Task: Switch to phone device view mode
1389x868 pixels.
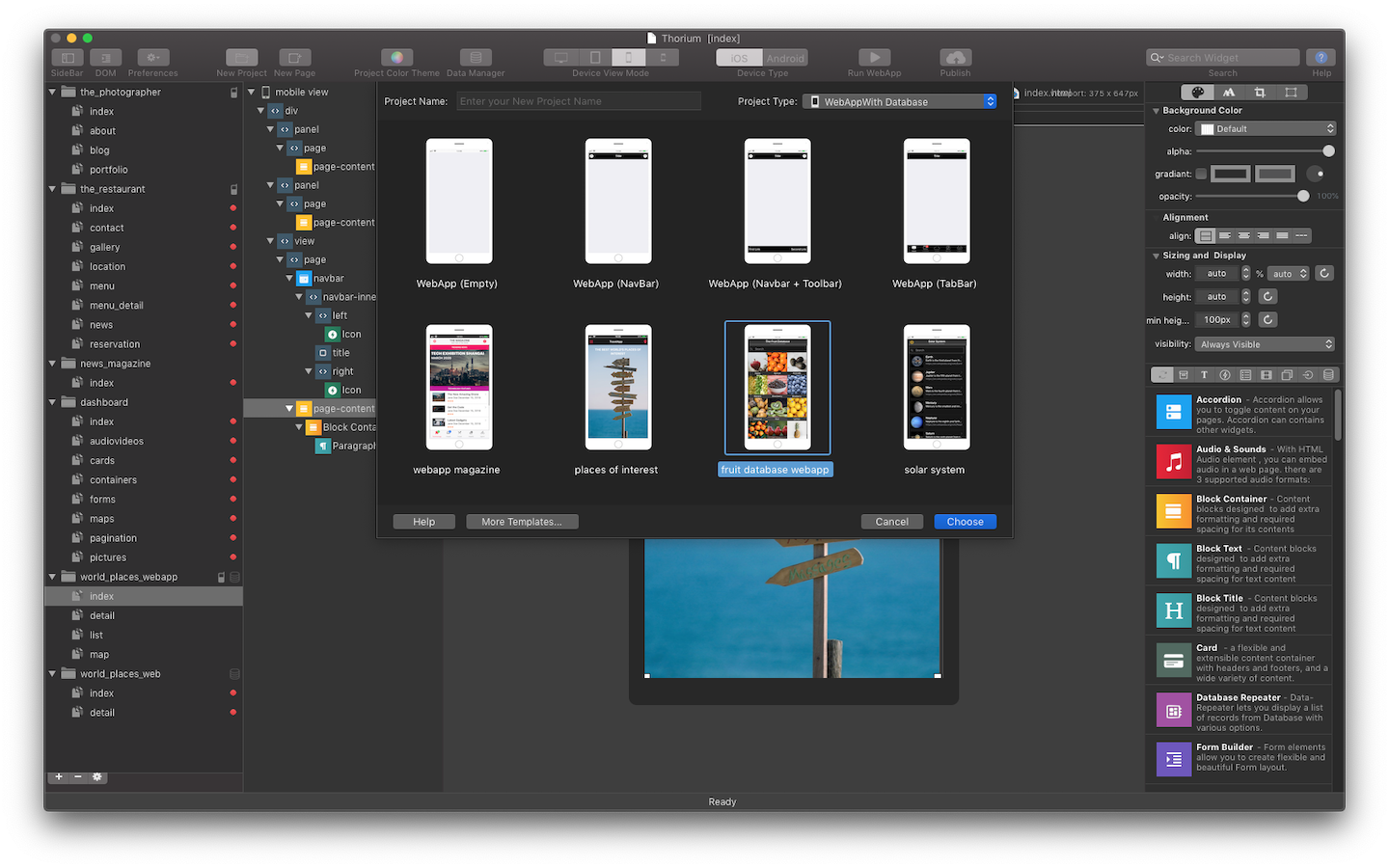Action: click(x=629, y=58)
